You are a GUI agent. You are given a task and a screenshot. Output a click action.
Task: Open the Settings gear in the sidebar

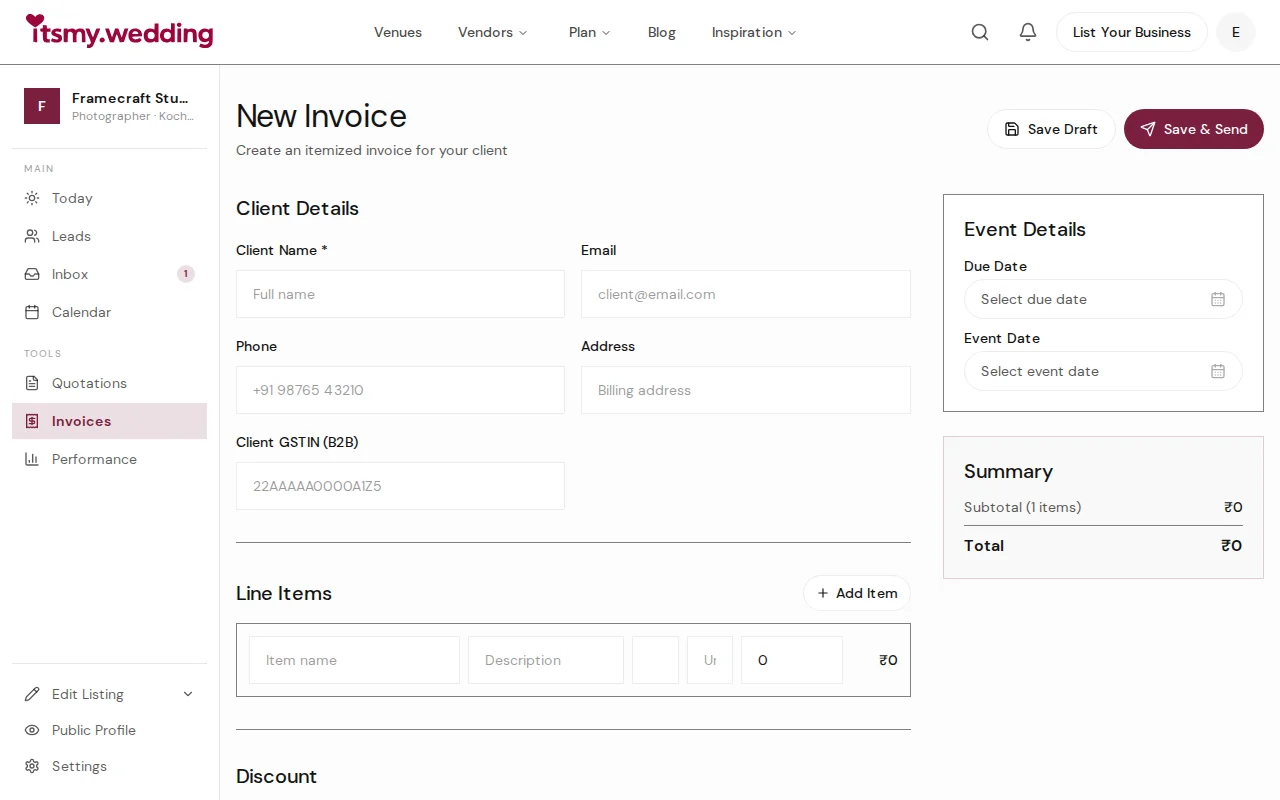pos(78,766)
